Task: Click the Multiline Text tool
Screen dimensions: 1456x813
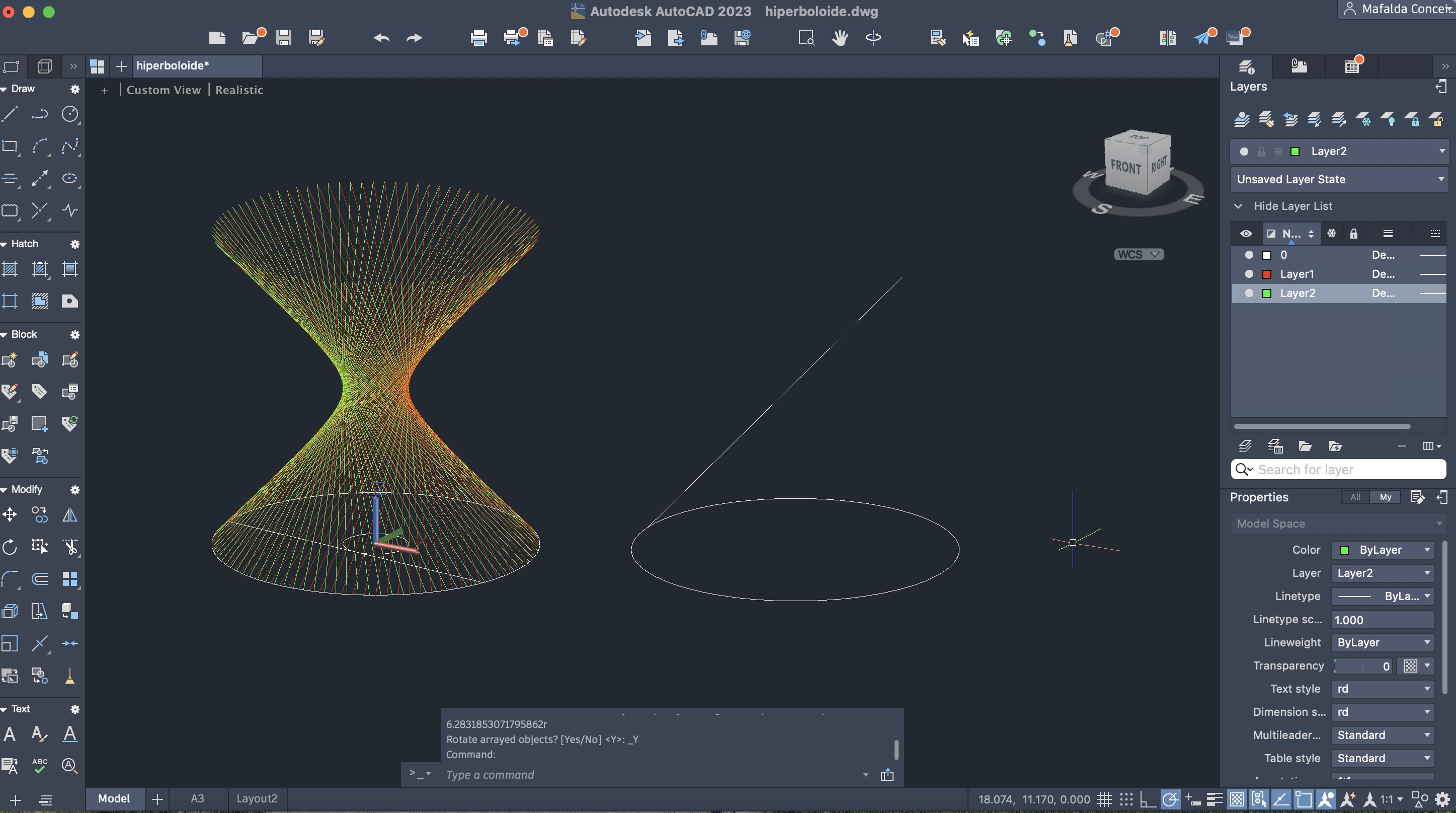Action: point(10,734)
